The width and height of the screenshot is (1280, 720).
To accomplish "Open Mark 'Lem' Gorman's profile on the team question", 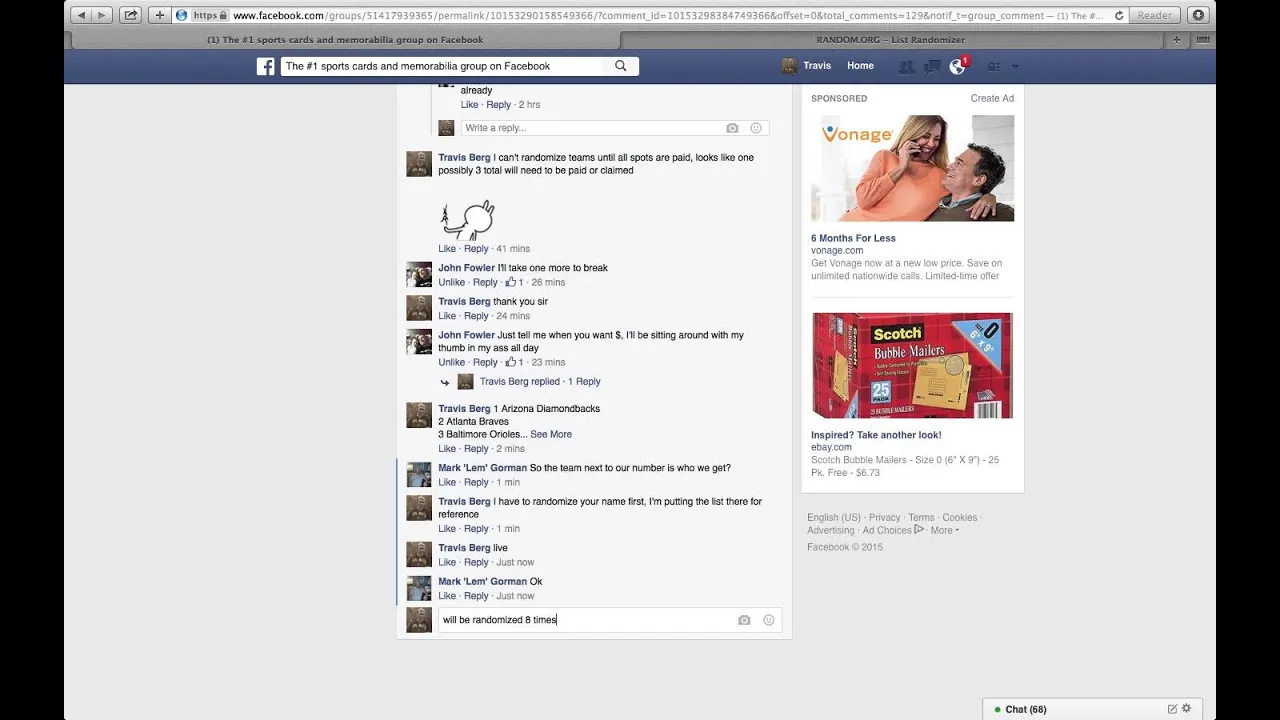I will (x=482, y=468).
